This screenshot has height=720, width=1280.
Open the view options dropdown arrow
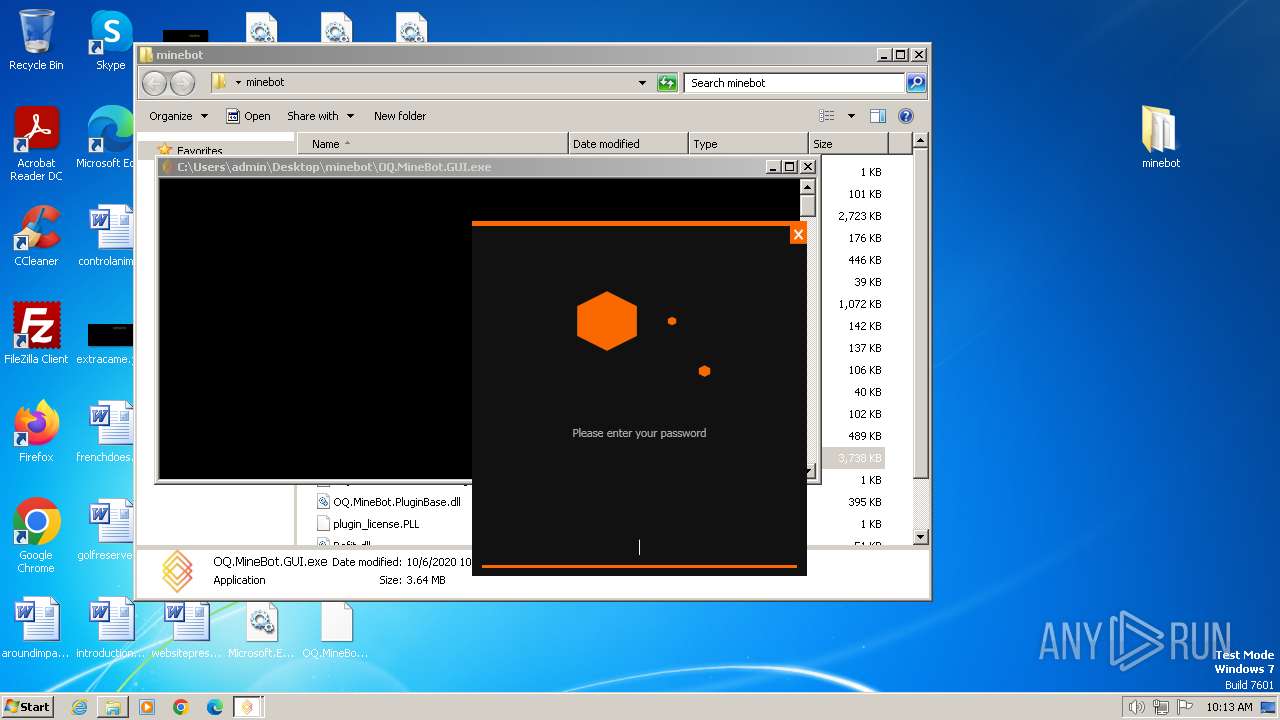coord(851,116)
